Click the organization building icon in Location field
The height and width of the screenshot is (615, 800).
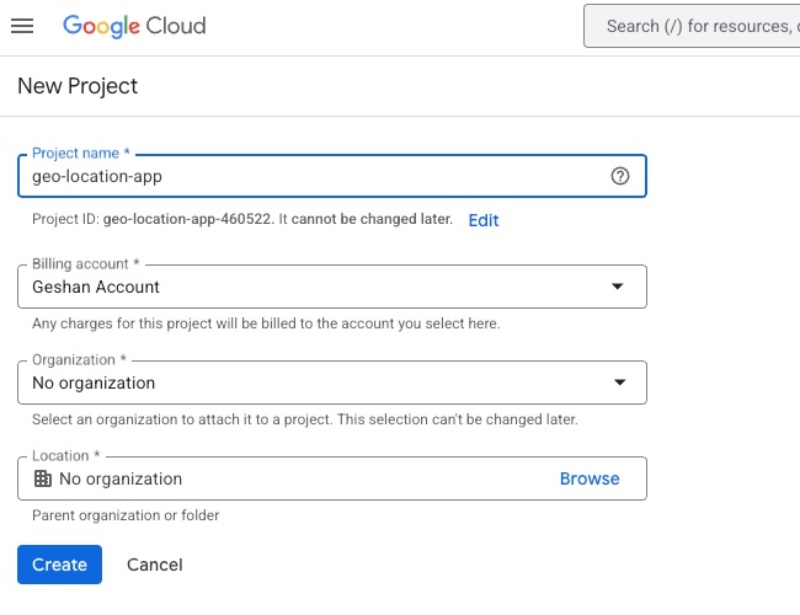pos(41,478)
